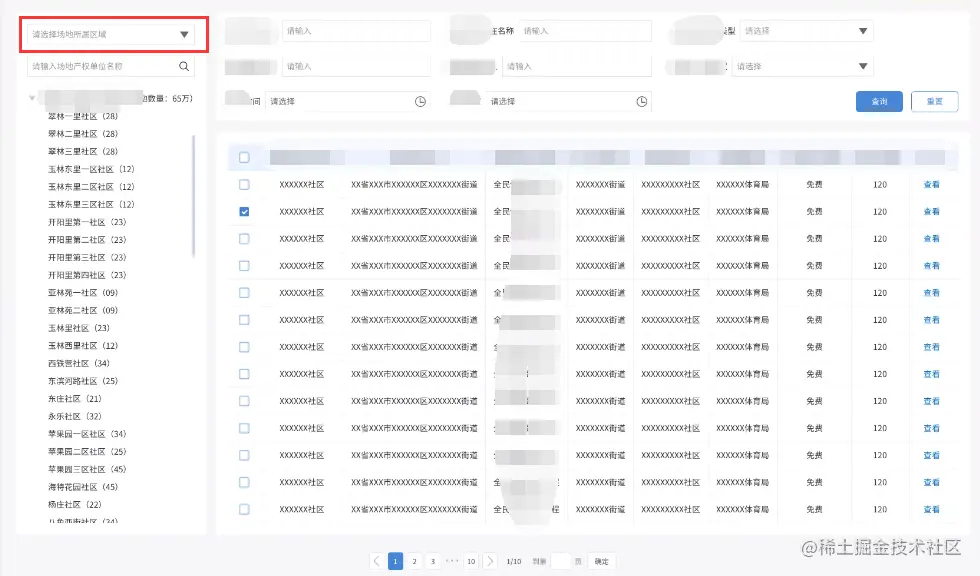Tick the checkbox of the first table row

[244, 184]
